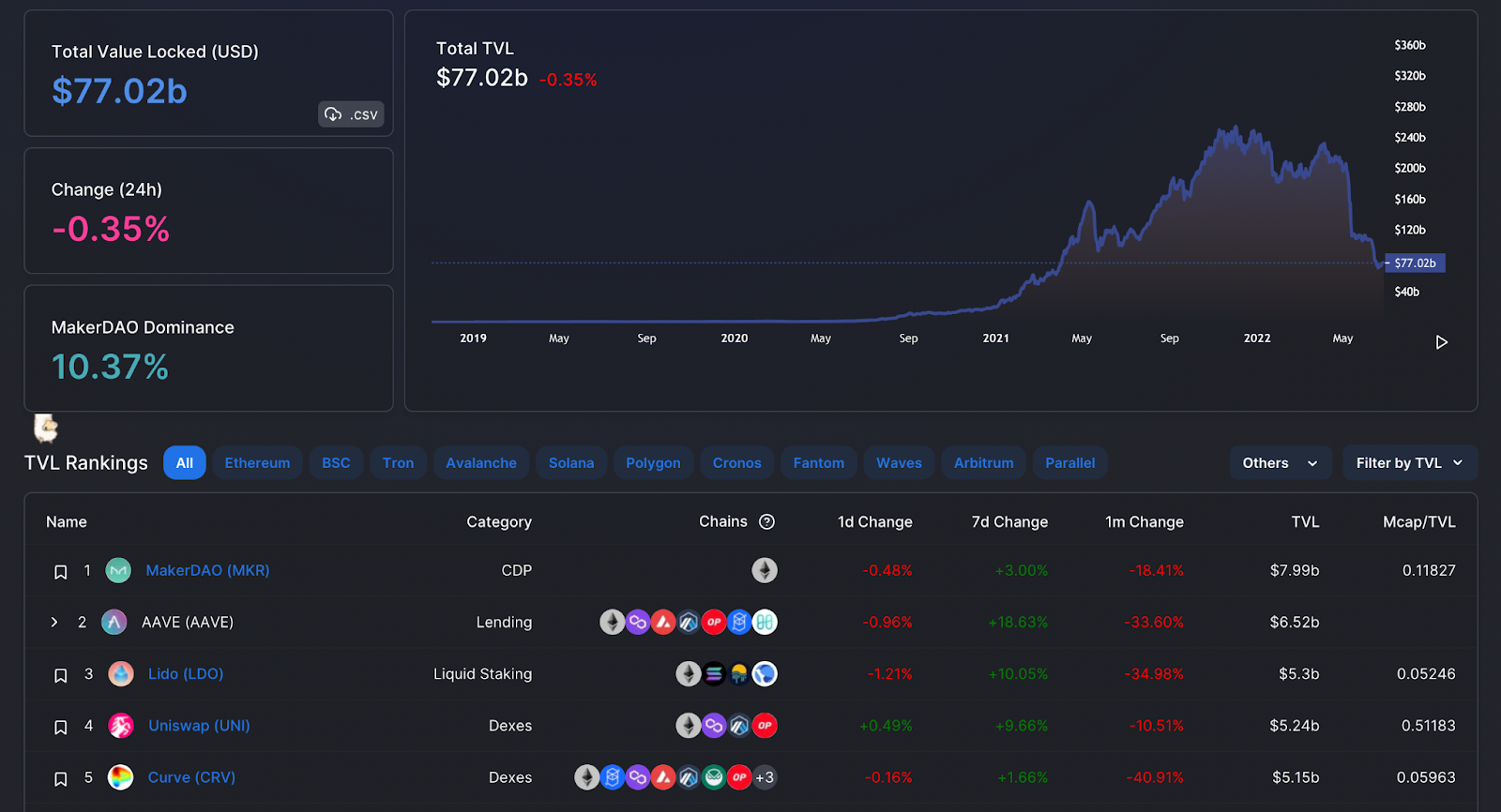Click the Arbitrum chain icon in AAVE row
The width and height of the screenshot is (1501, 812).
pyautogui.click(x=689, y=622)
